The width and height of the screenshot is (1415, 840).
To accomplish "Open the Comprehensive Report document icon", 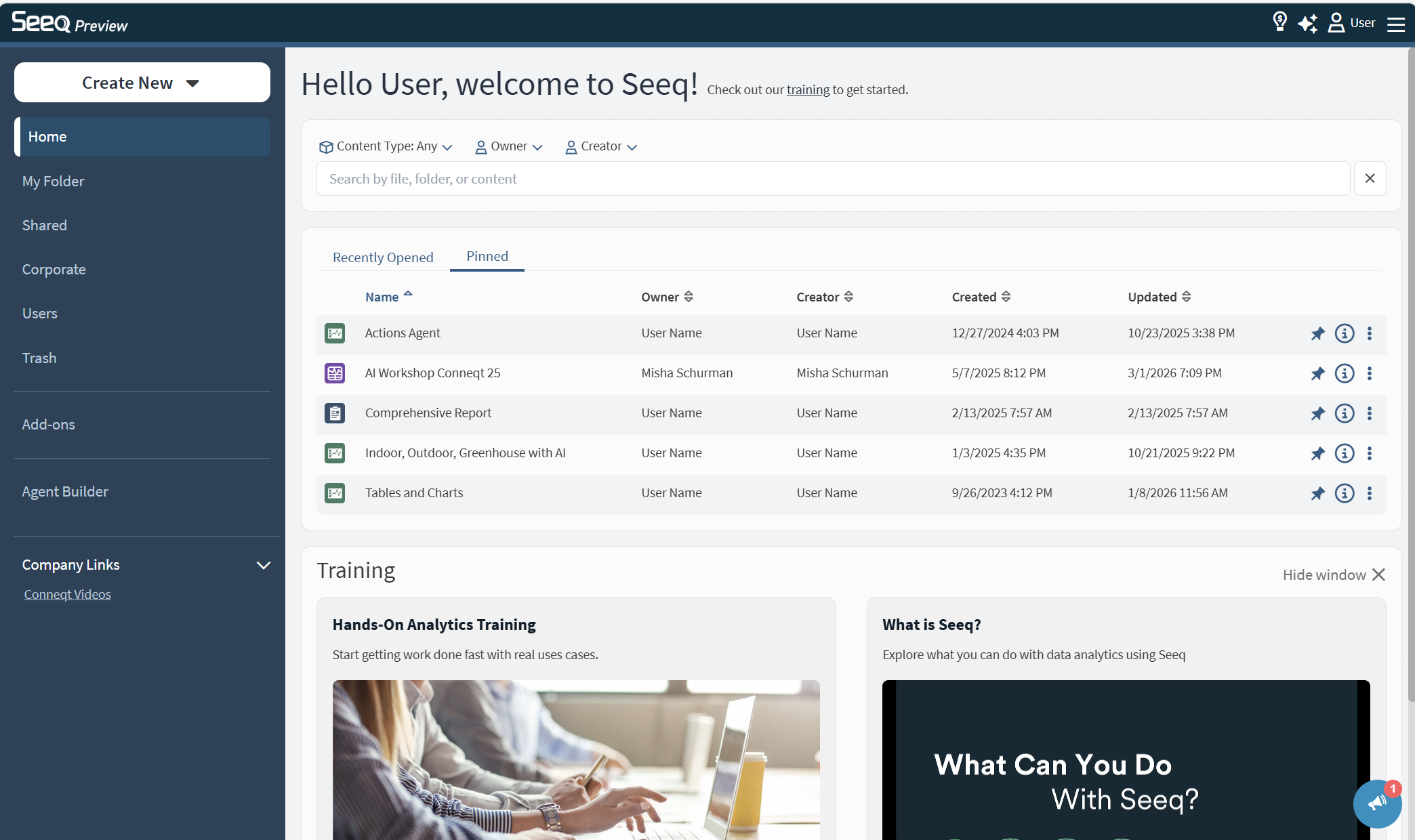I will coord(335,413).
